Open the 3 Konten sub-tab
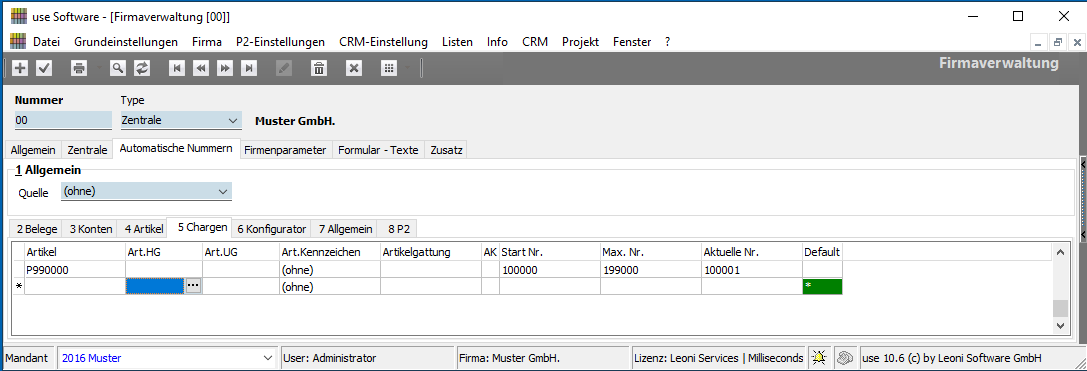Screen dimensions: 1087x371 [90, 228]
